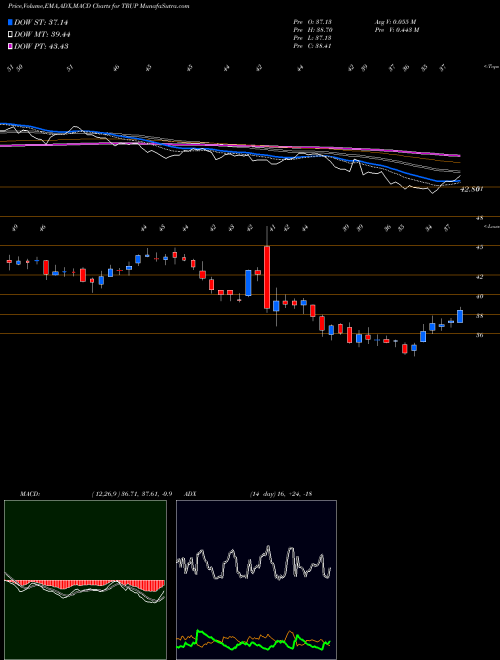This screenshot has width=500, height=660.
Task: Click the 'ADX' panel heading
Action: tap(191, 494)
